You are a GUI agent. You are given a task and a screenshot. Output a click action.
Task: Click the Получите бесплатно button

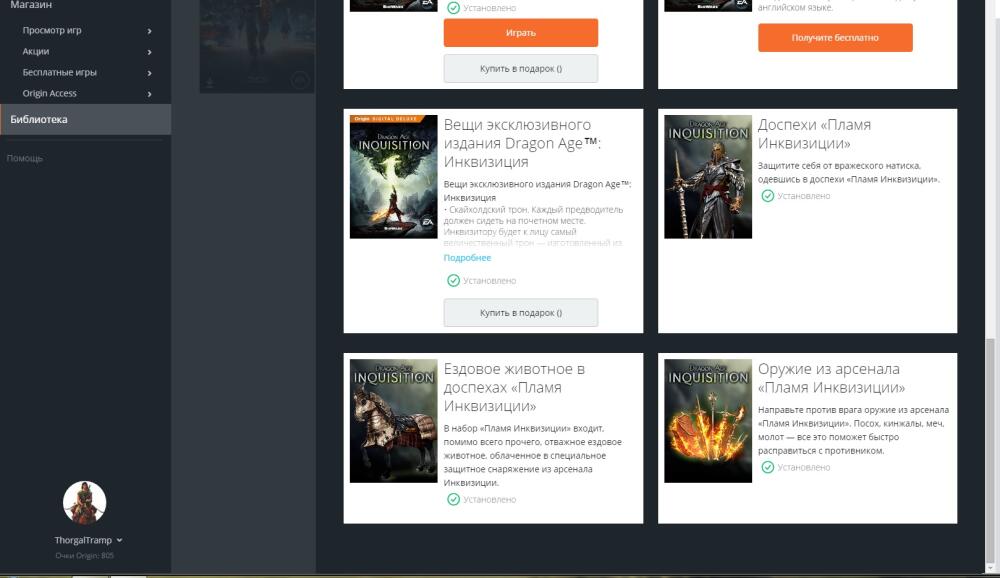point(835,38)
